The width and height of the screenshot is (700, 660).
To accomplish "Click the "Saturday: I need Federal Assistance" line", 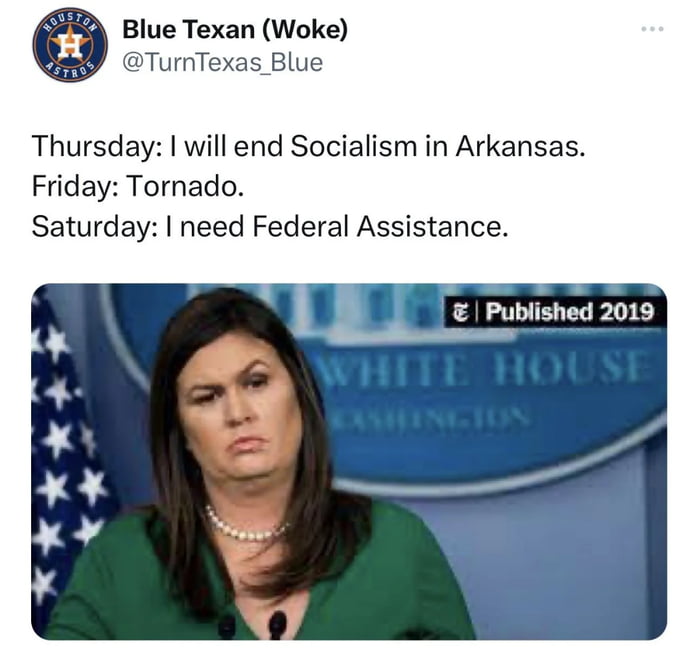I will coord(270,226).
